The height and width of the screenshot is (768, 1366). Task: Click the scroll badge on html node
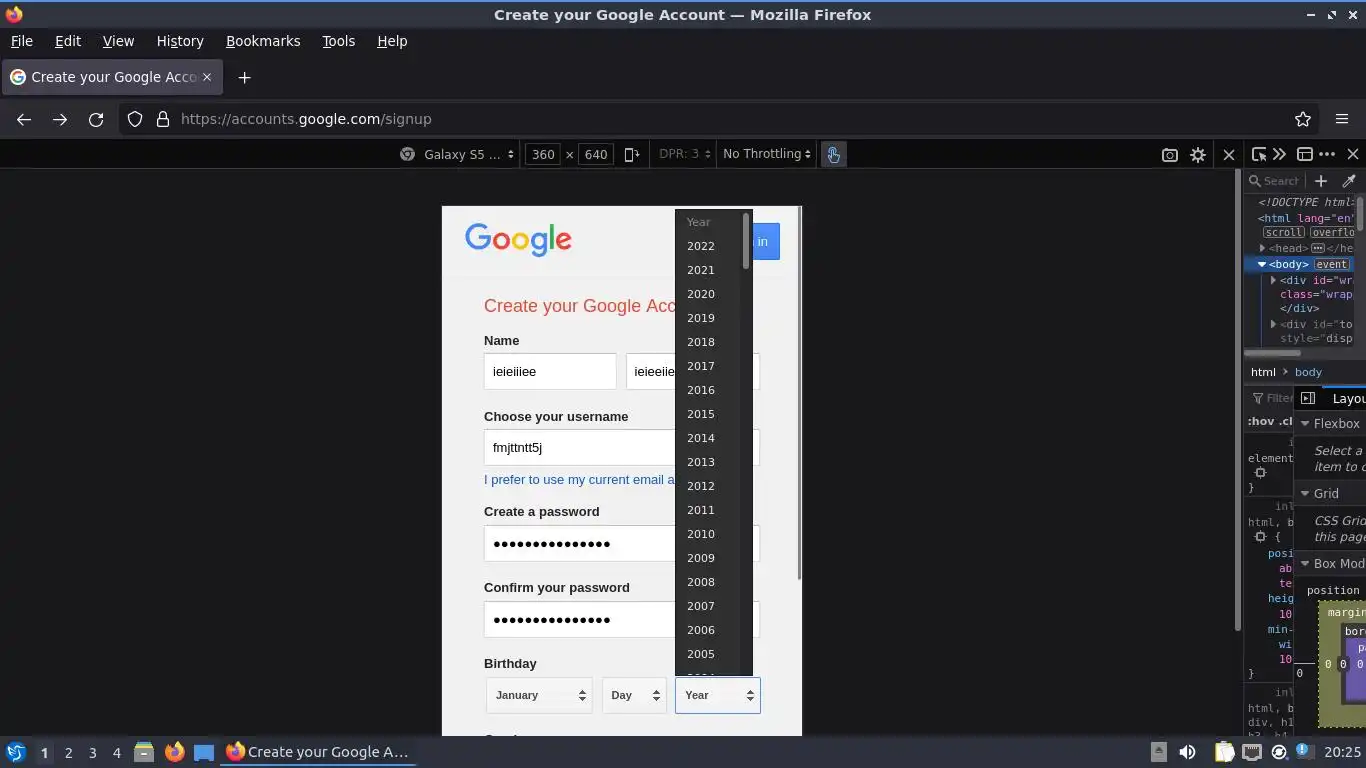click(x=1283, y=232)
